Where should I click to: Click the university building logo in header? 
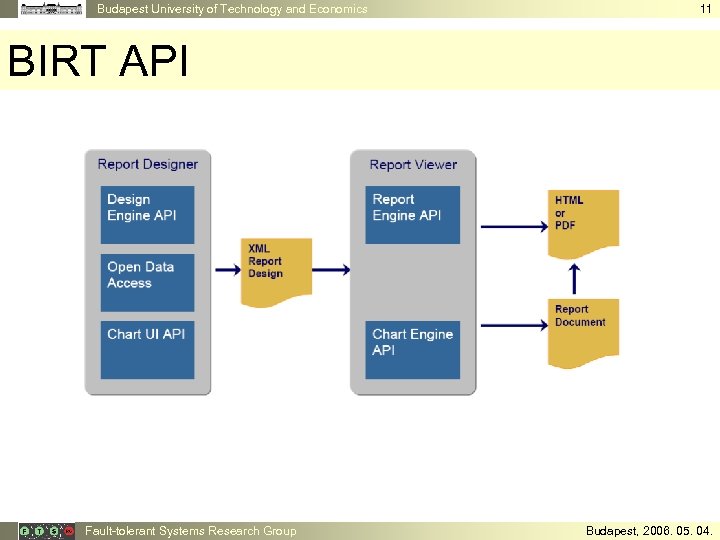(51, 9)
